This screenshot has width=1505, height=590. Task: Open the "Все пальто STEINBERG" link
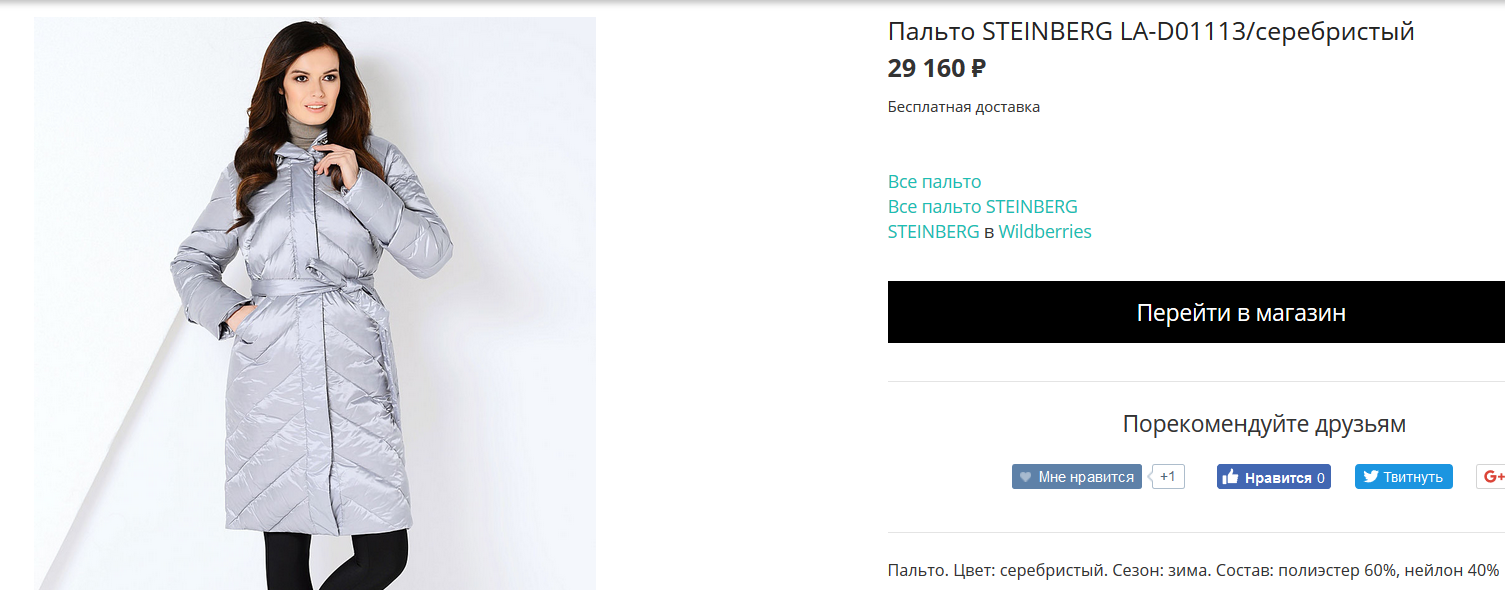(x=982, y=207)
